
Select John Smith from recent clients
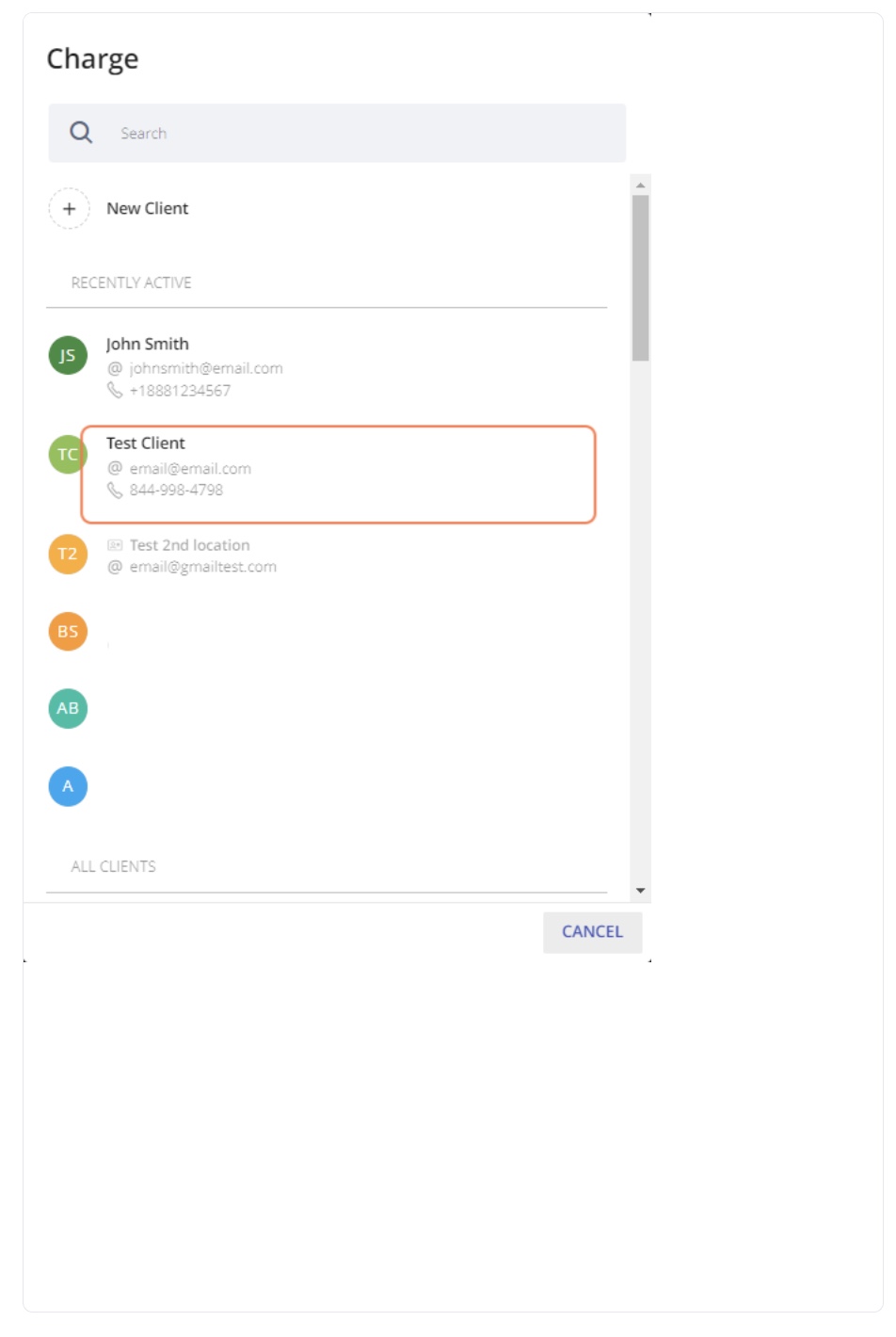click(327, 366)
